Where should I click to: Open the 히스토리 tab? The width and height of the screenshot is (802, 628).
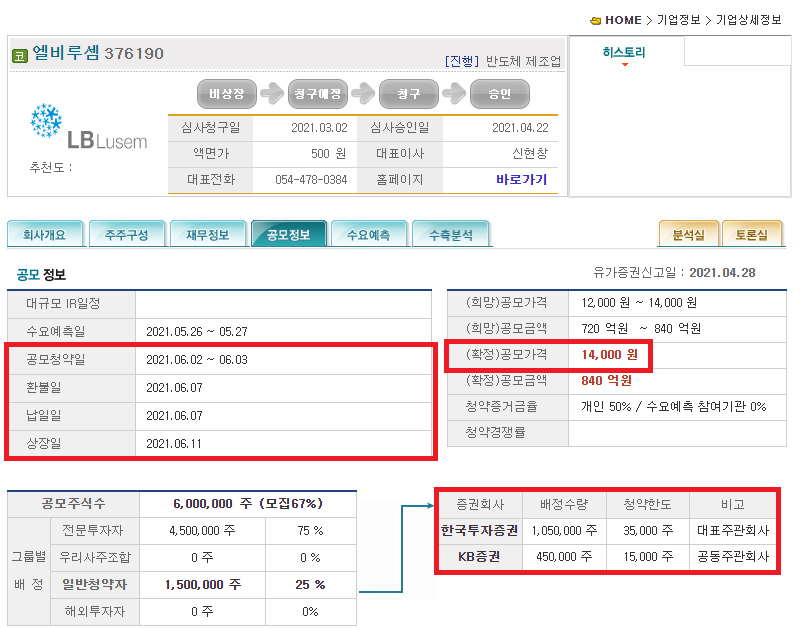click(x=624, y=52)
